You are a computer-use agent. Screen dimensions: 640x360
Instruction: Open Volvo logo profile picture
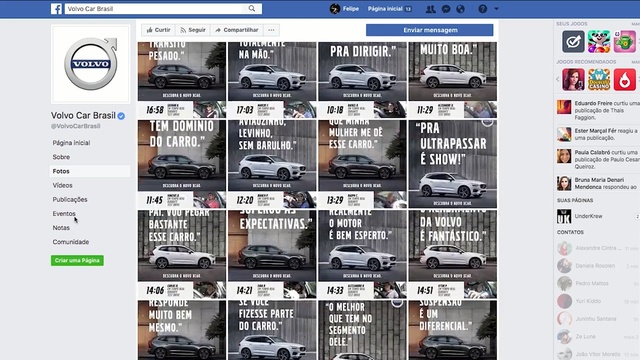click(91, 64)
